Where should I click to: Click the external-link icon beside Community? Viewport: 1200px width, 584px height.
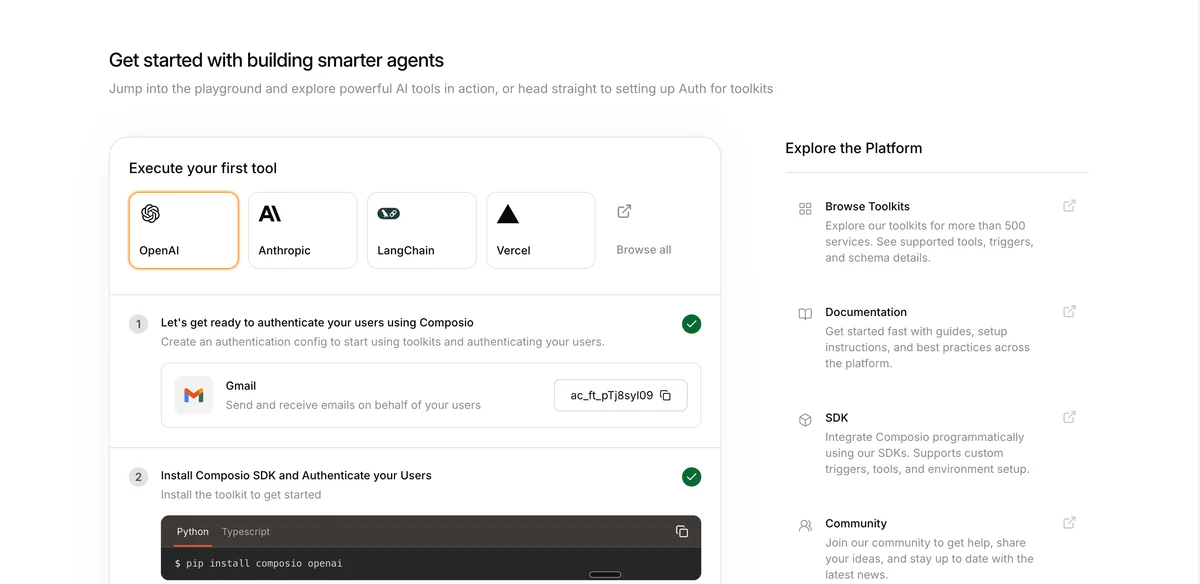(1069, 522)
